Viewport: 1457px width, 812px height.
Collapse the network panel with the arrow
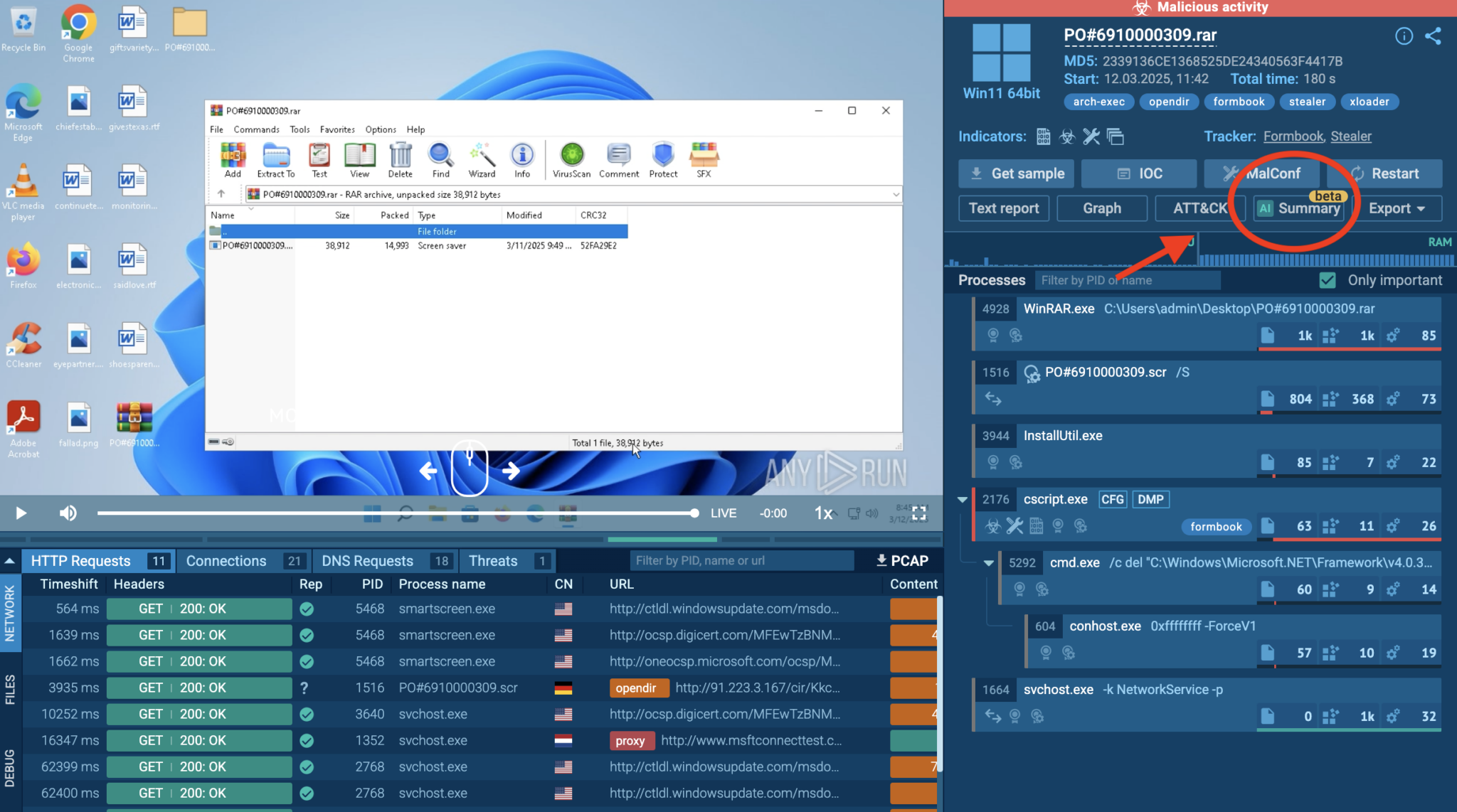pyautogui.click(x=10, y=560)
